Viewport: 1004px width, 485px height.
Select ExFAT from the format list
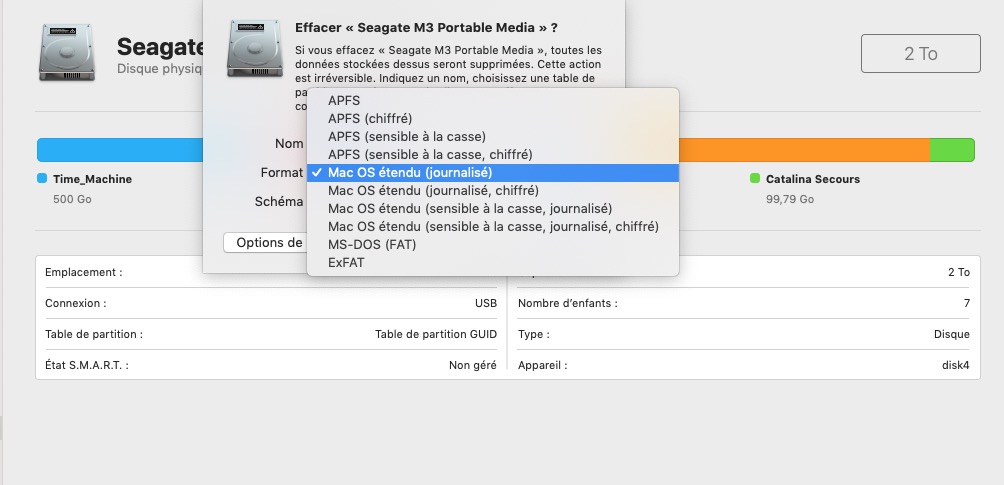[345, 263]
